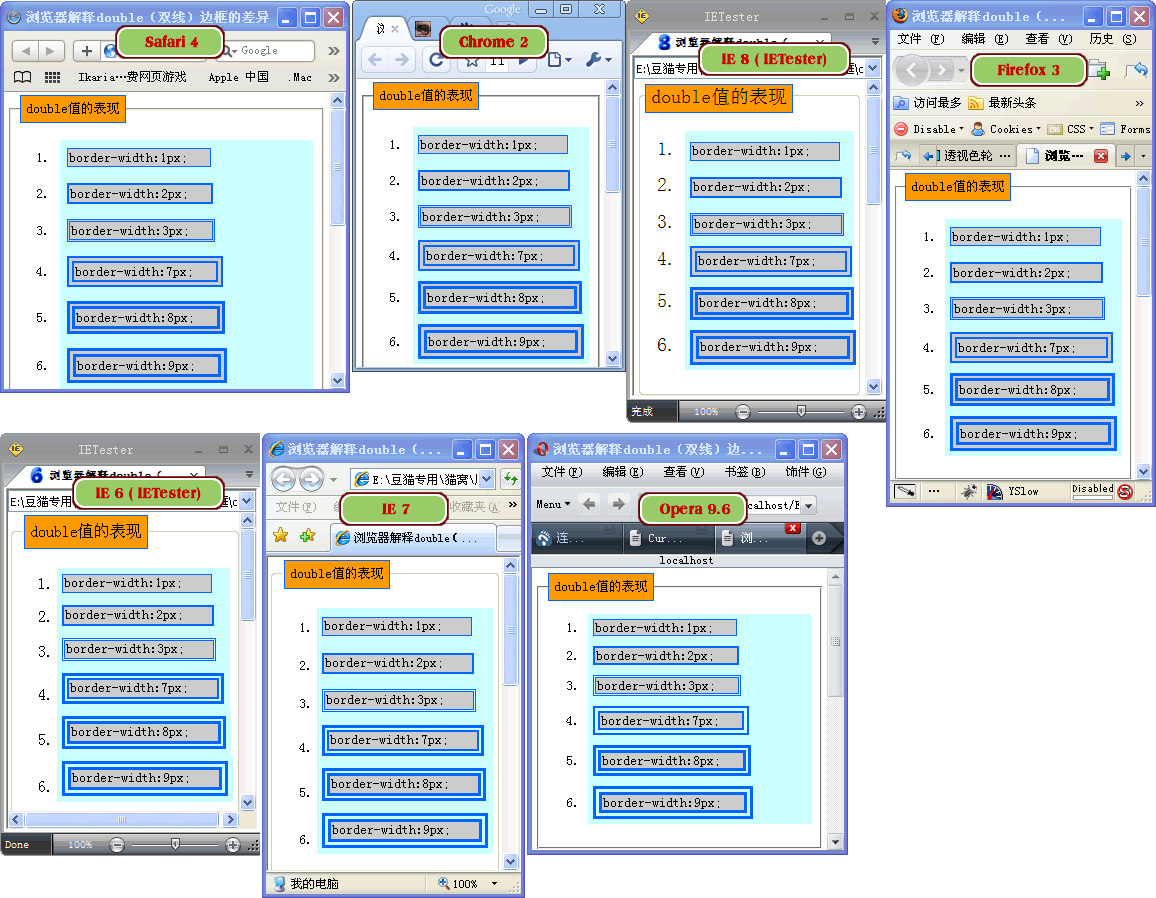Open the Web Developer CSS menu
The width and height of the screenshot is (1156, 898).
click(x=1070, y=129)
